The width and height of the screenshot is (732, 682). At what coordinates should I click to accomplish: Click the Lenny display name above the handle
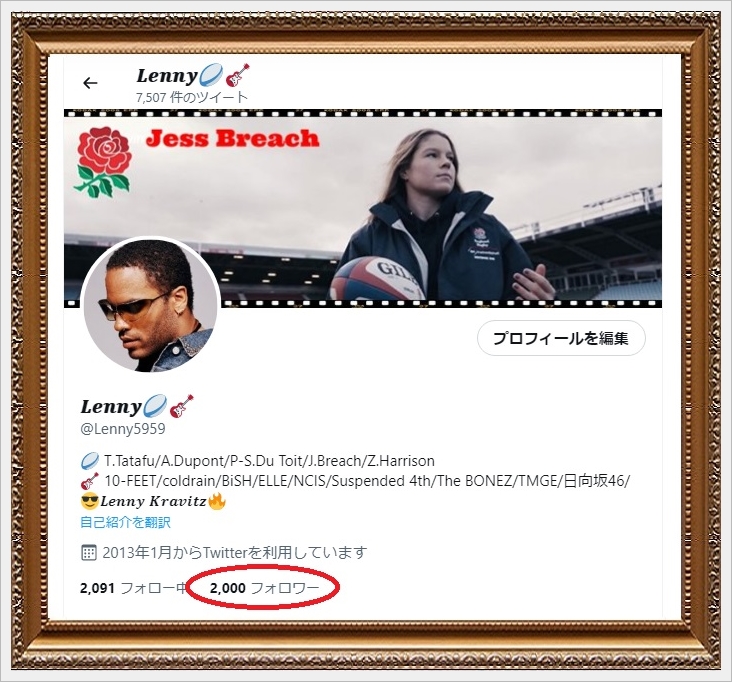111,406
